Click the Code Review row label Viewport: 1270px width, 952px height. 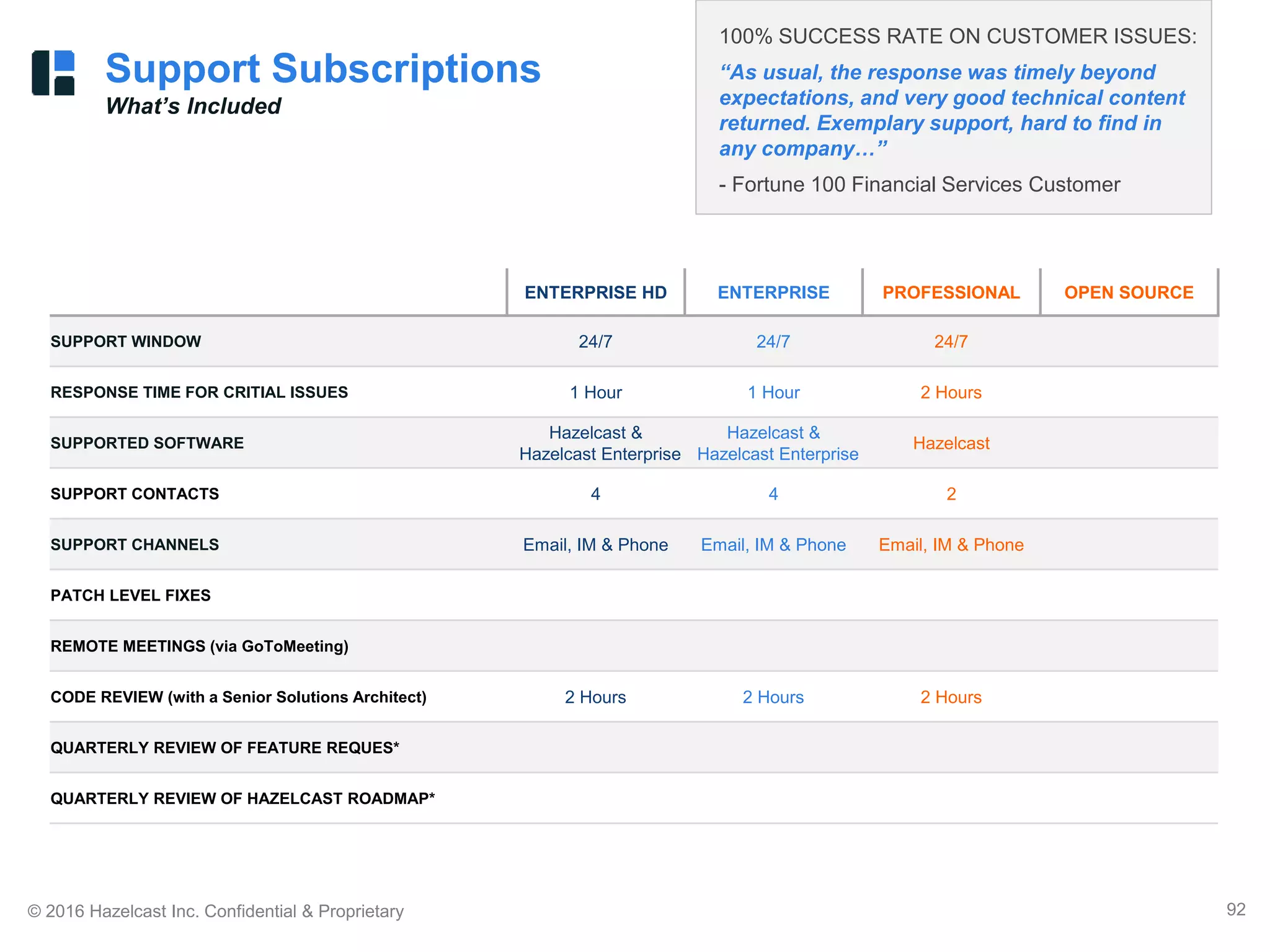pos(238,697)
